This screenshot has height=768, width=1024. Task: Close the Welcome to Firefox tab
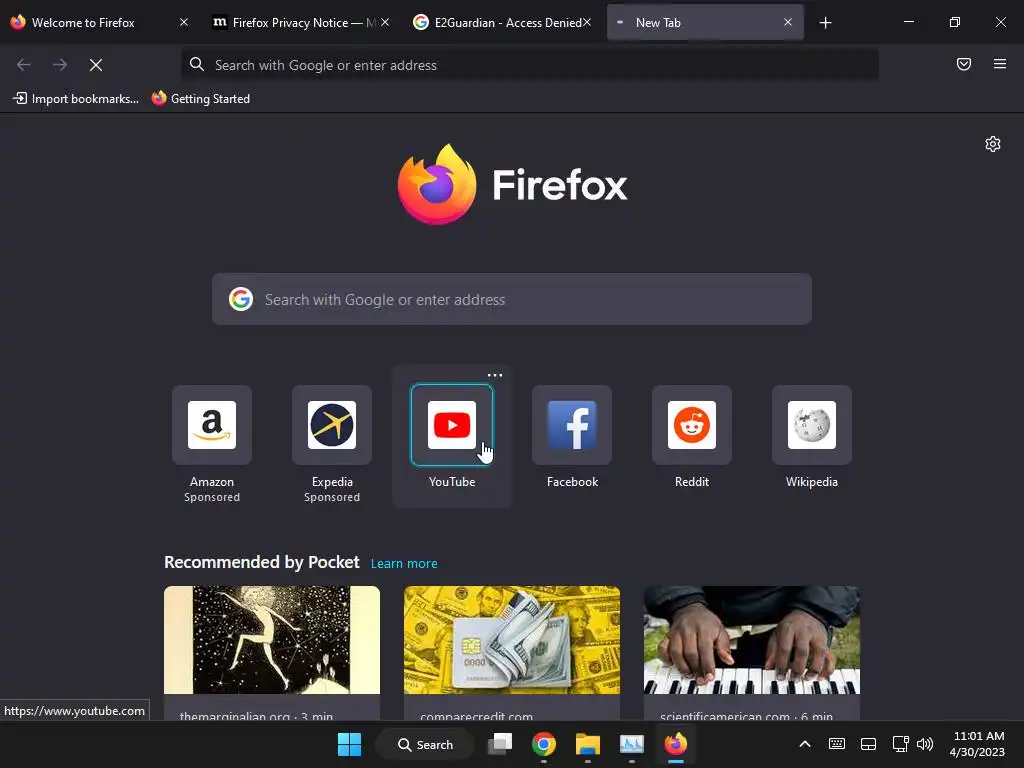(184, 22)
